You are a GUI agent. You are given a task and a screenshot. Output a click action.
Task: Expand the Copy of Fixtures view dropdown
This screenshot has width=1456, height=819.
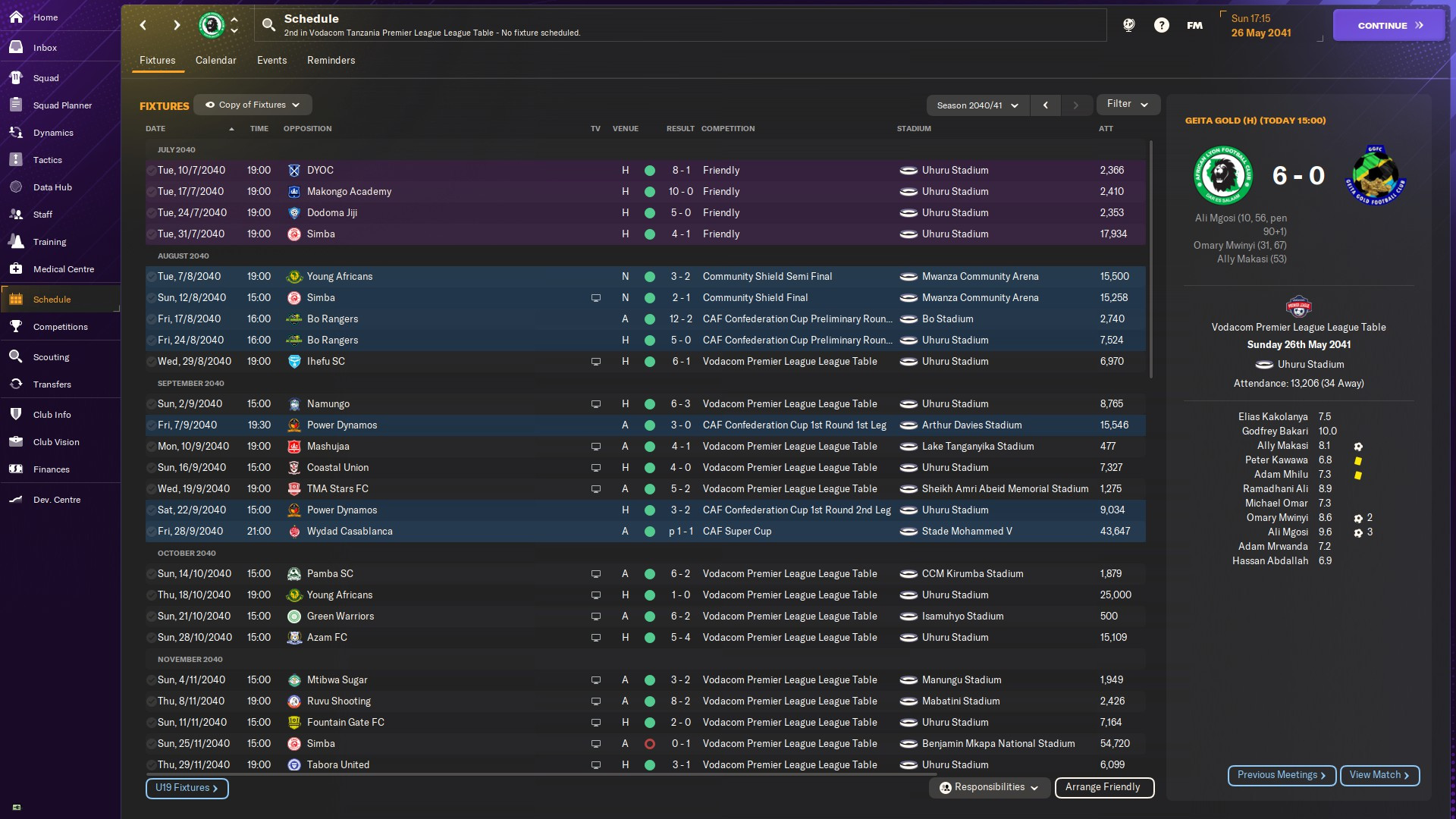click(253, 105)
